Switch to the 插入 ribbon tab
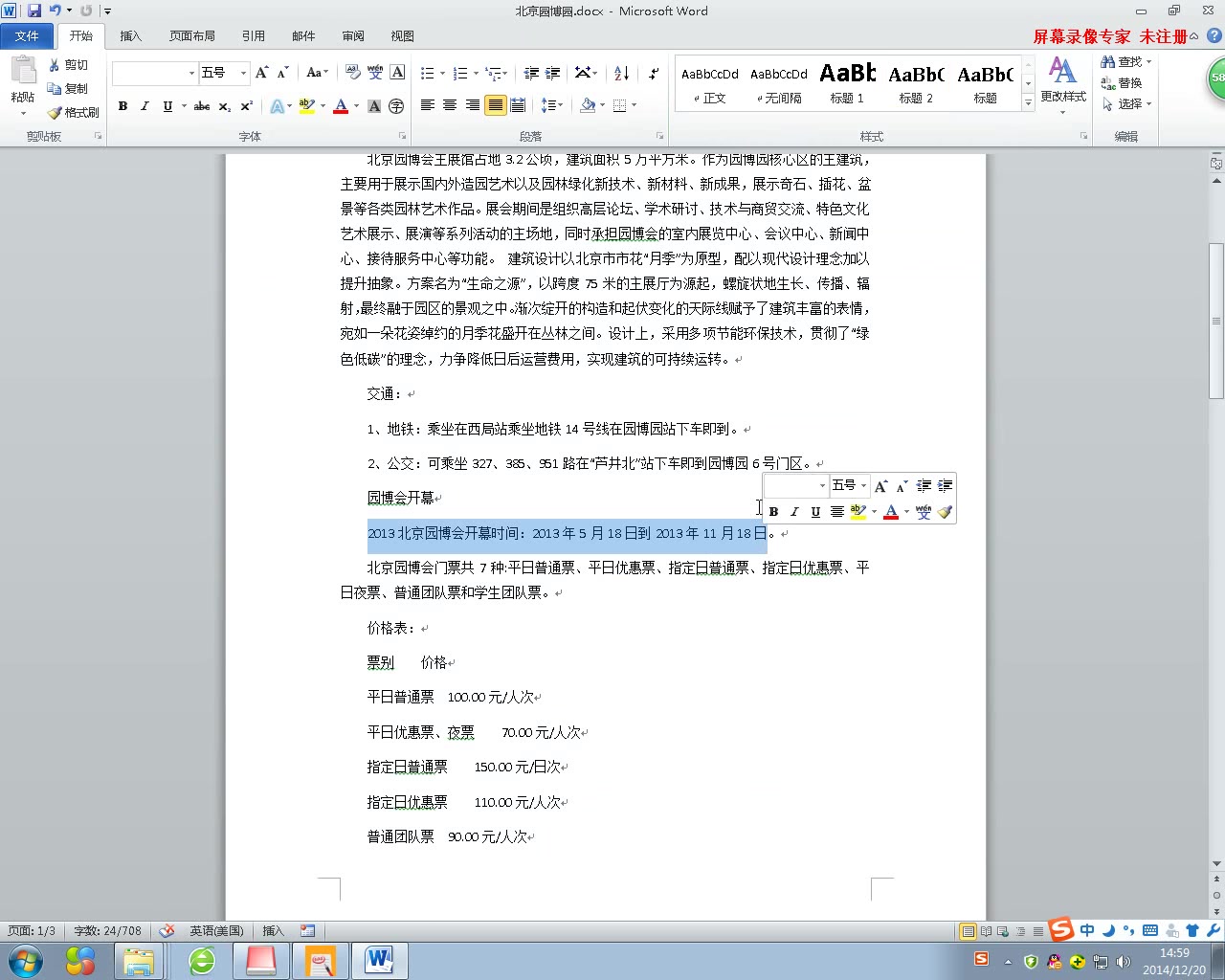 point(131,35)
